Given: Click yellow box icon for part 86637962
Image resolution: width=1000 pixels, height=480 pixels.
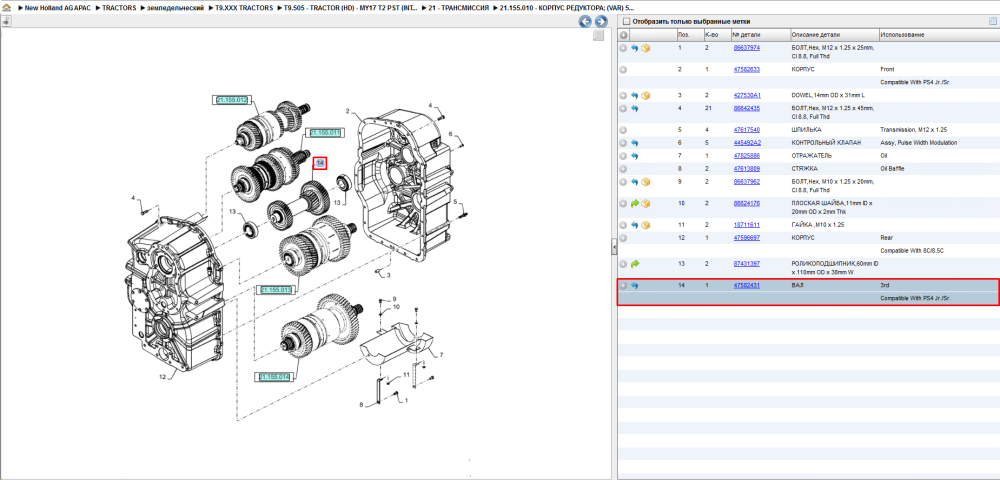Looking at the screenshot, I should coord(645,182).
